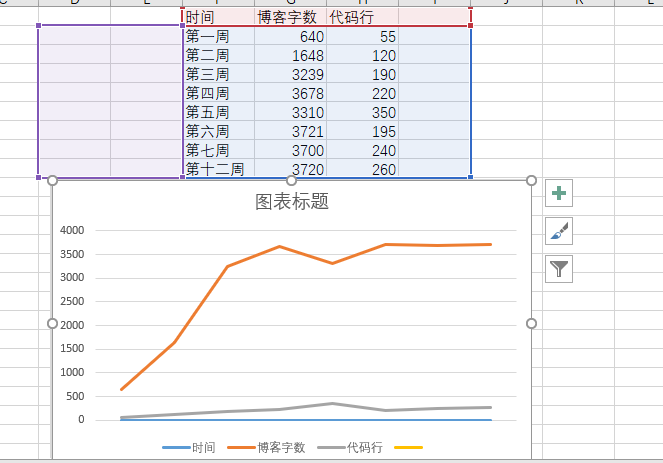Select cell with value 3239
The image size is (663, 463).
pyautogui.click(x=290, y=74)
